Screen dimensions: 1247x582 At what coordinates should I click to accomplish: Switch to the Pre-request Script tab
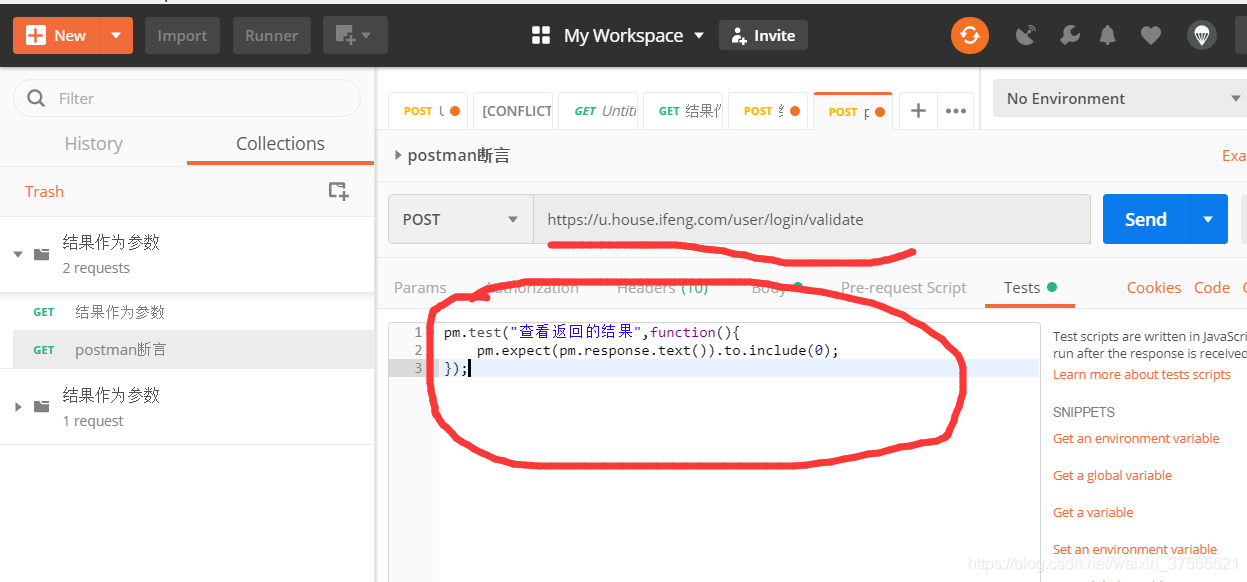(x=903, y=288)
